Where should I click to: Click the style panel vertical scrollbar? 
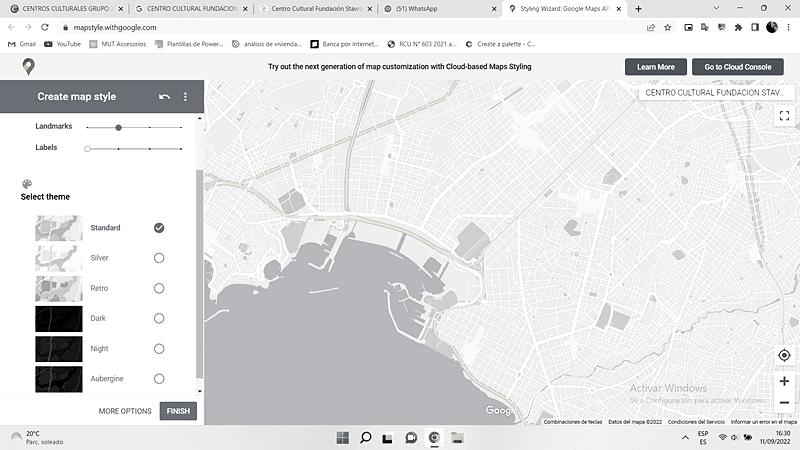(x=199, y=274)
